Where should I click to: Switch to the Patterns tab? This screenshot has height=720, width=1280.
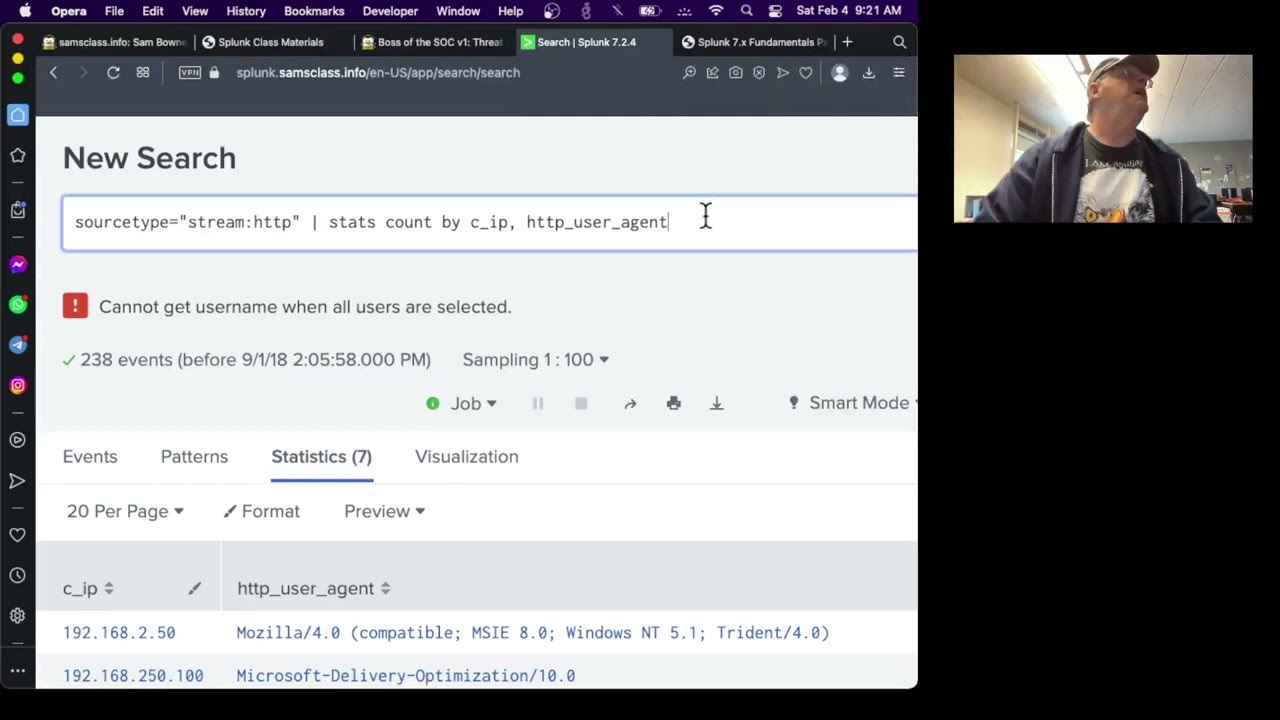click(194, 456)
